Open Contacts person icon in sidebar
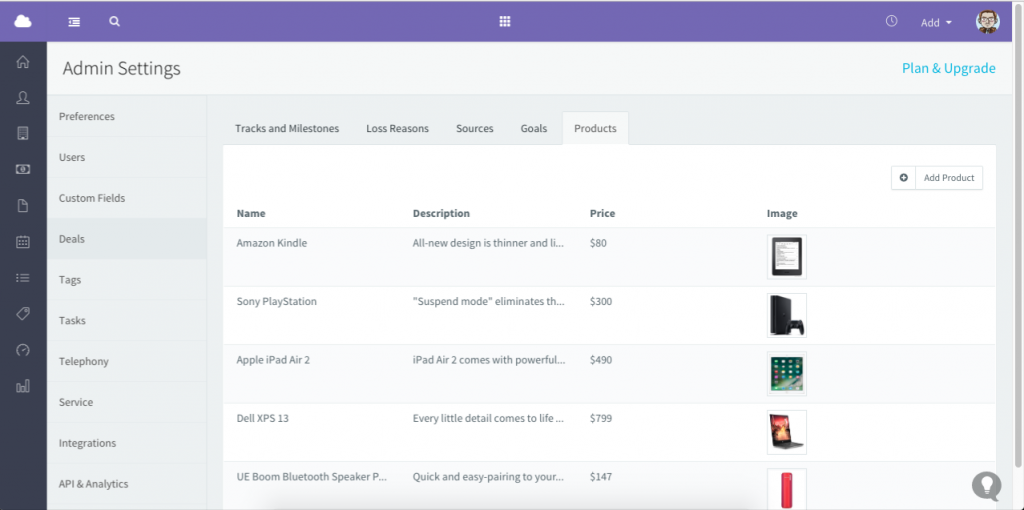Screen dimensions: 1024x510 [x=23, y=98]
